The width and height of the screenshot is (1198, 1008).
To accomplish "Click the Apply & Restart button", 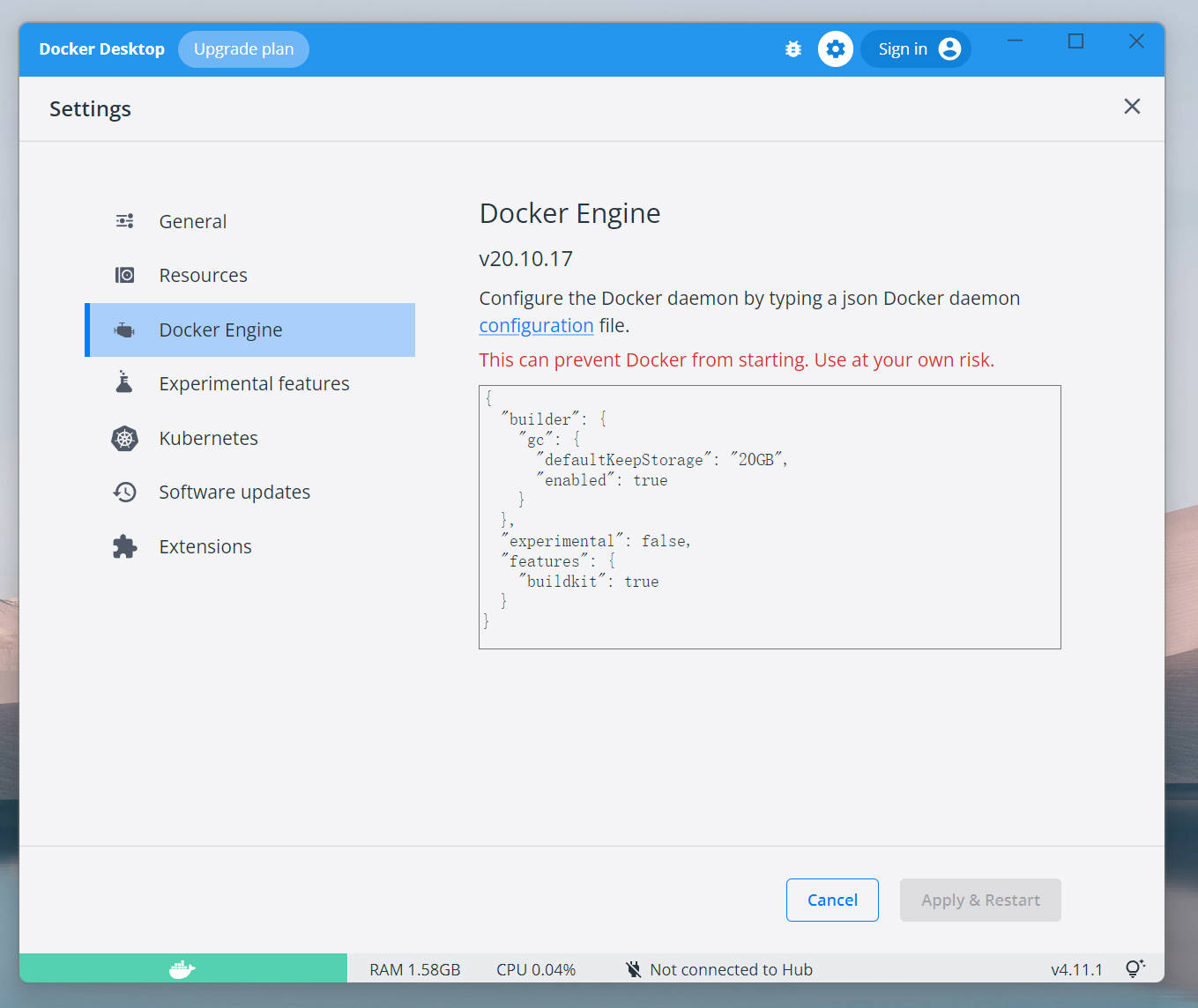I will [x=979, y=900].
